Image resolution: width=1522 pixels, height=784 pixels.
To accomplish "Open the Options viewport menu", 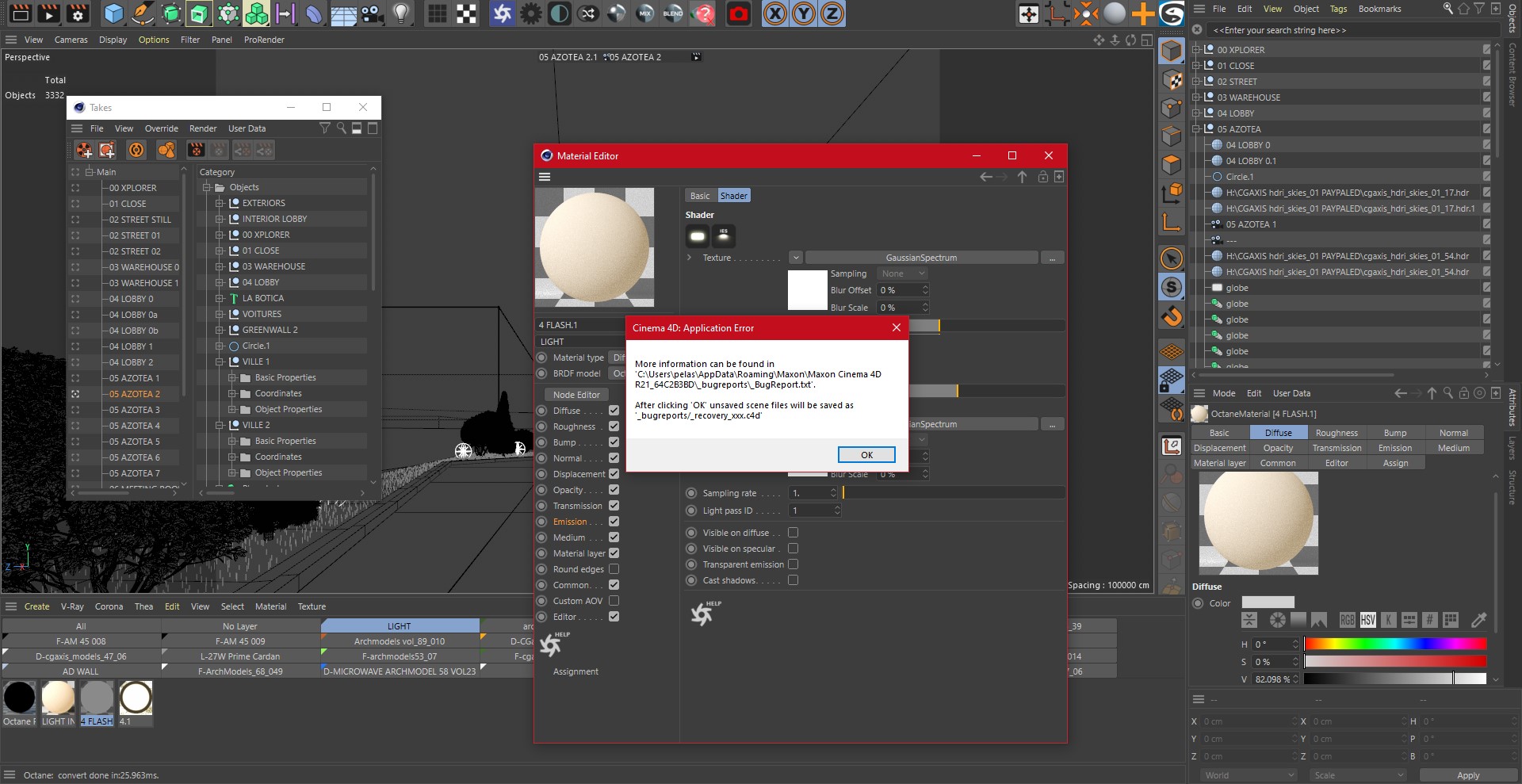I will [x=154, y=40].
